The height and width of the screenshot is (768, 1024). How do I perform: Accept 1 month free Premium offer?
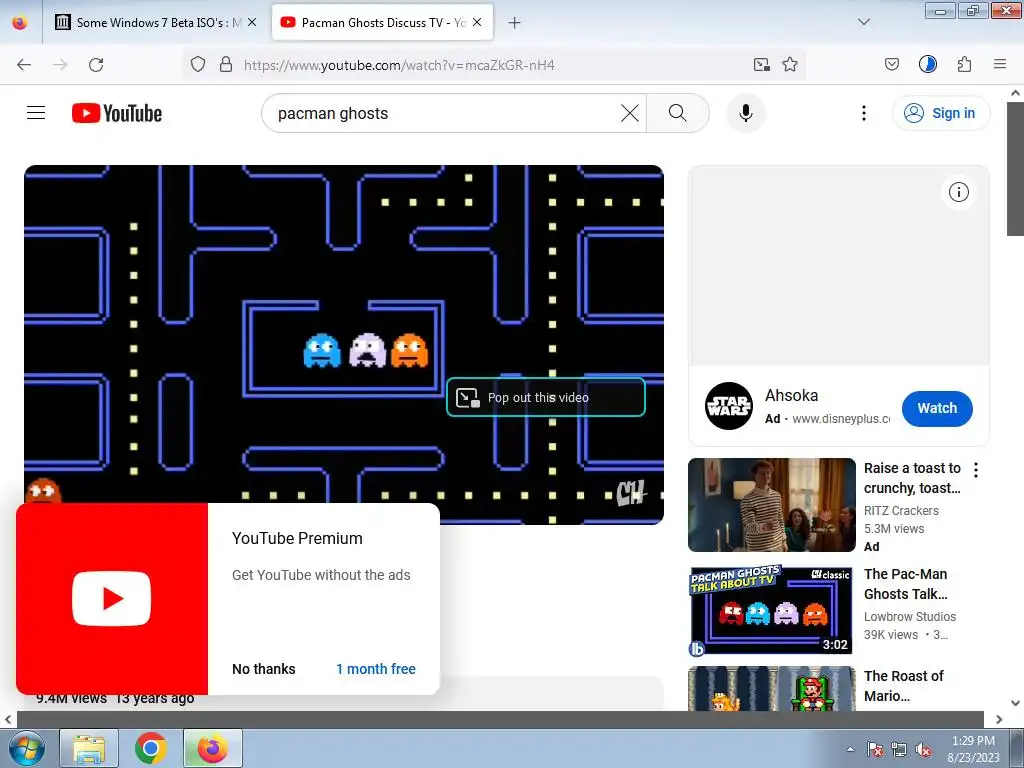(376, 669)
